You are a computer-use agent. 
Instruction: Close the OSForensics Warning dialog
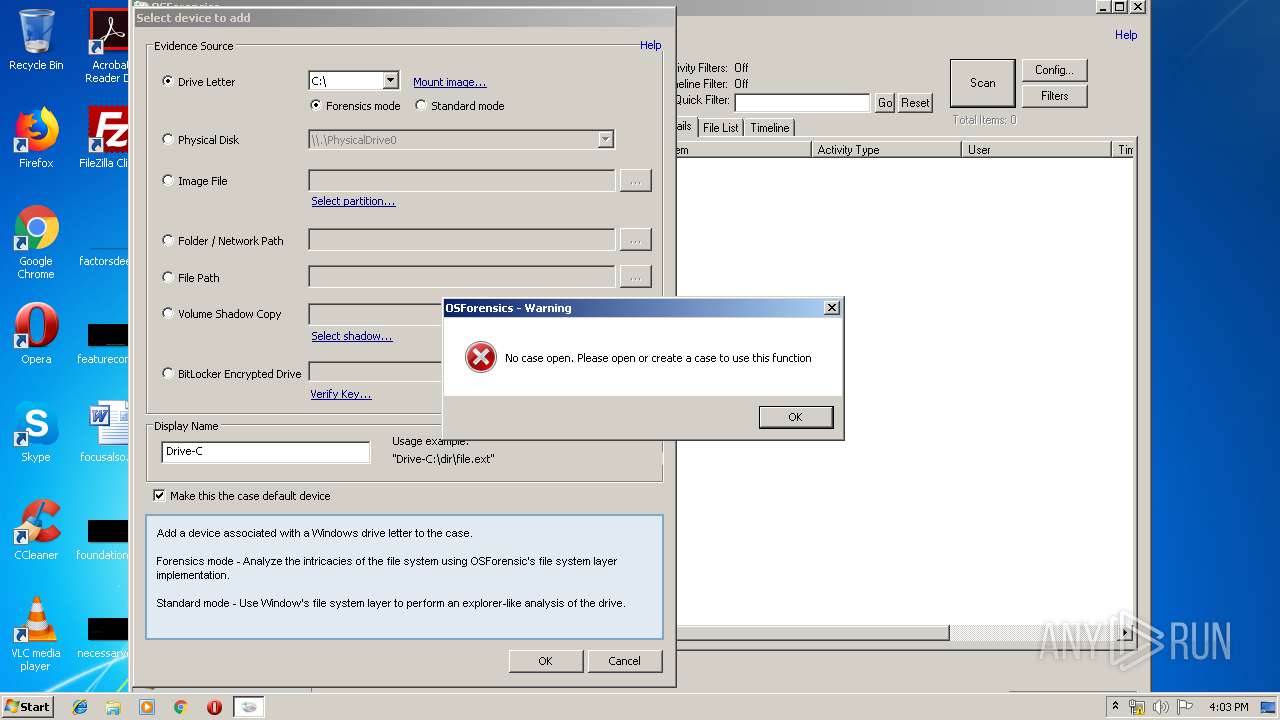[831, 308]
